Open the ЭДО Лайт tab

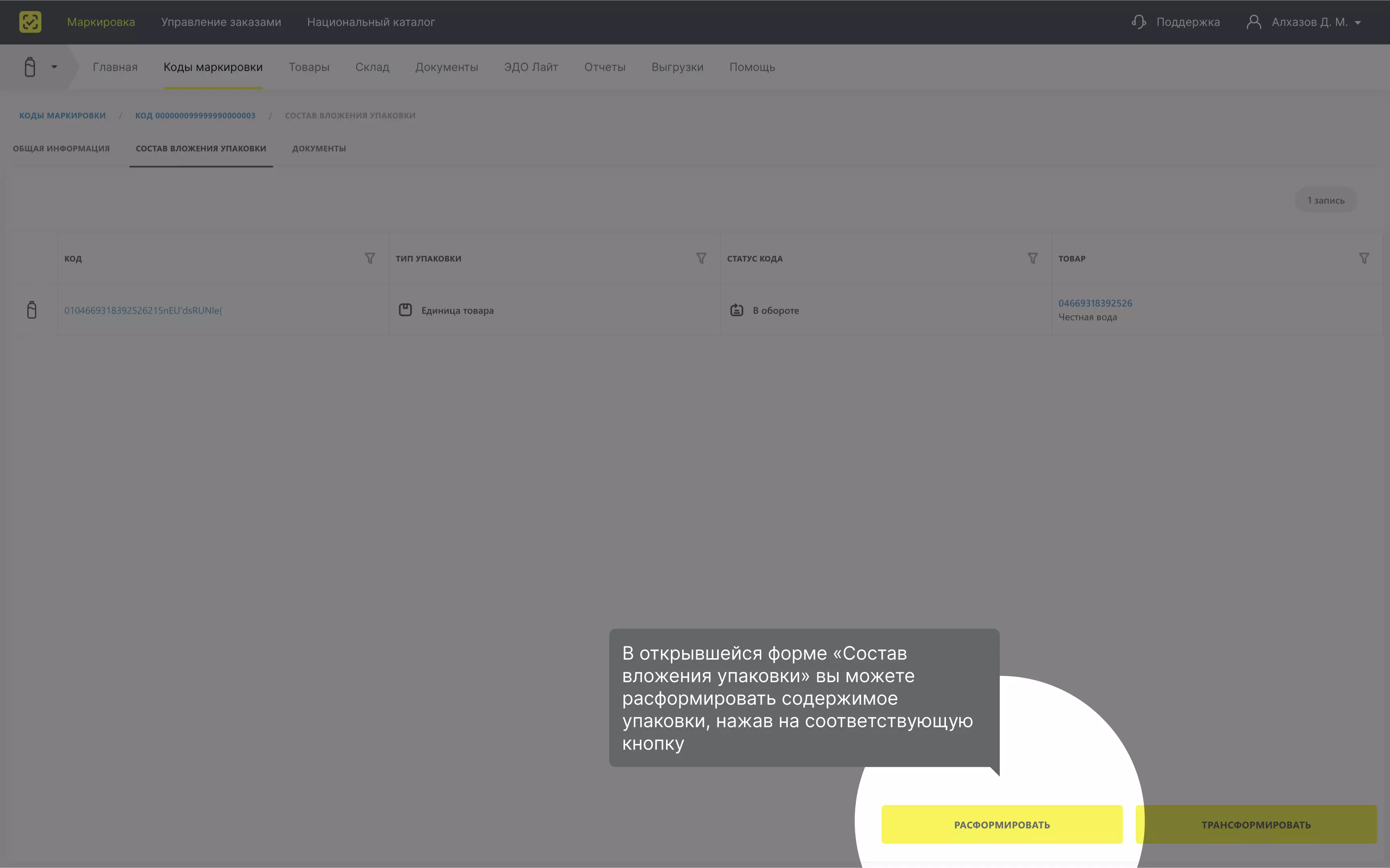pos(531,67)
